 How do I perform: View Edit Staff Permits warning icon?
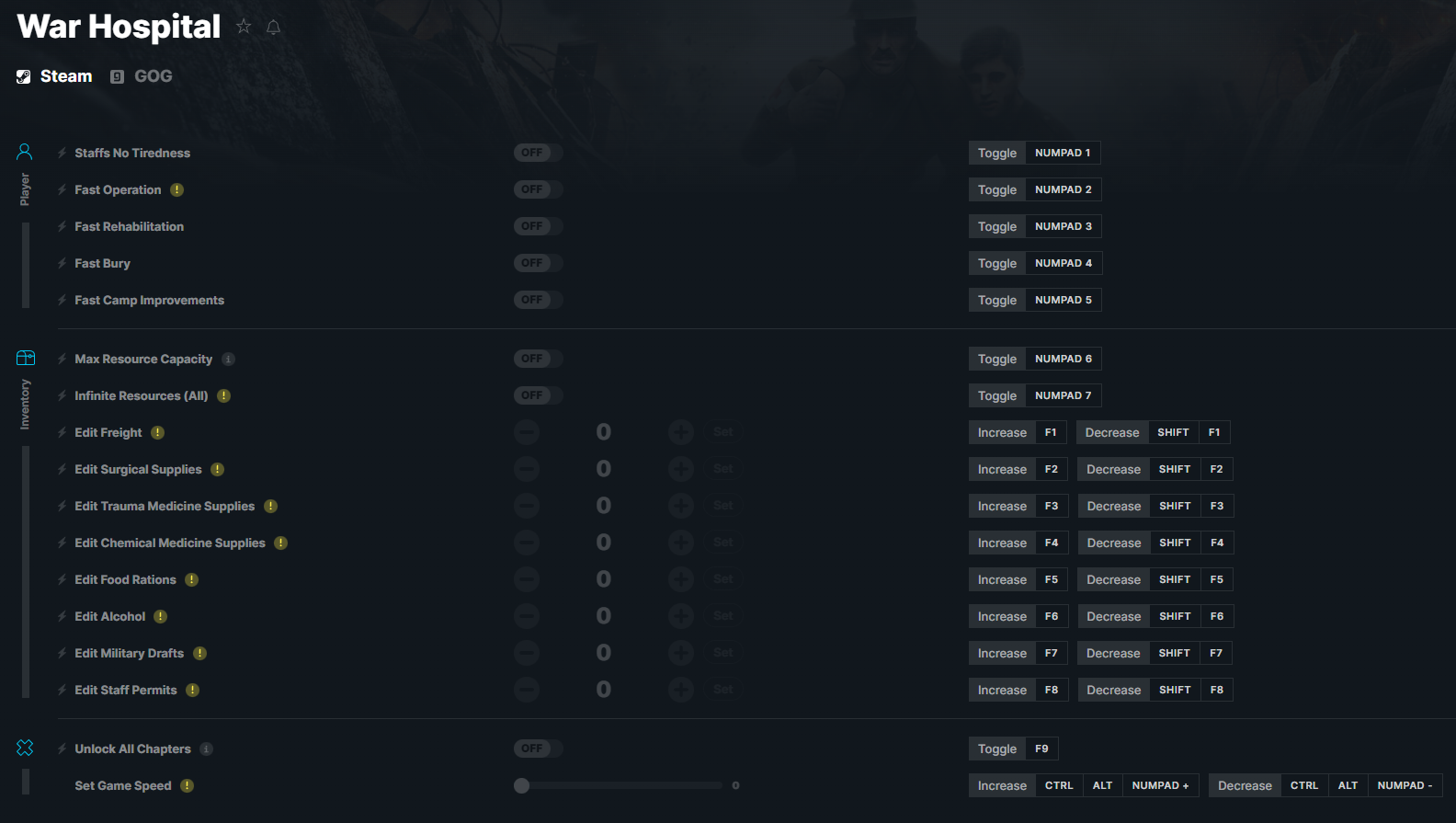point(193,690)
